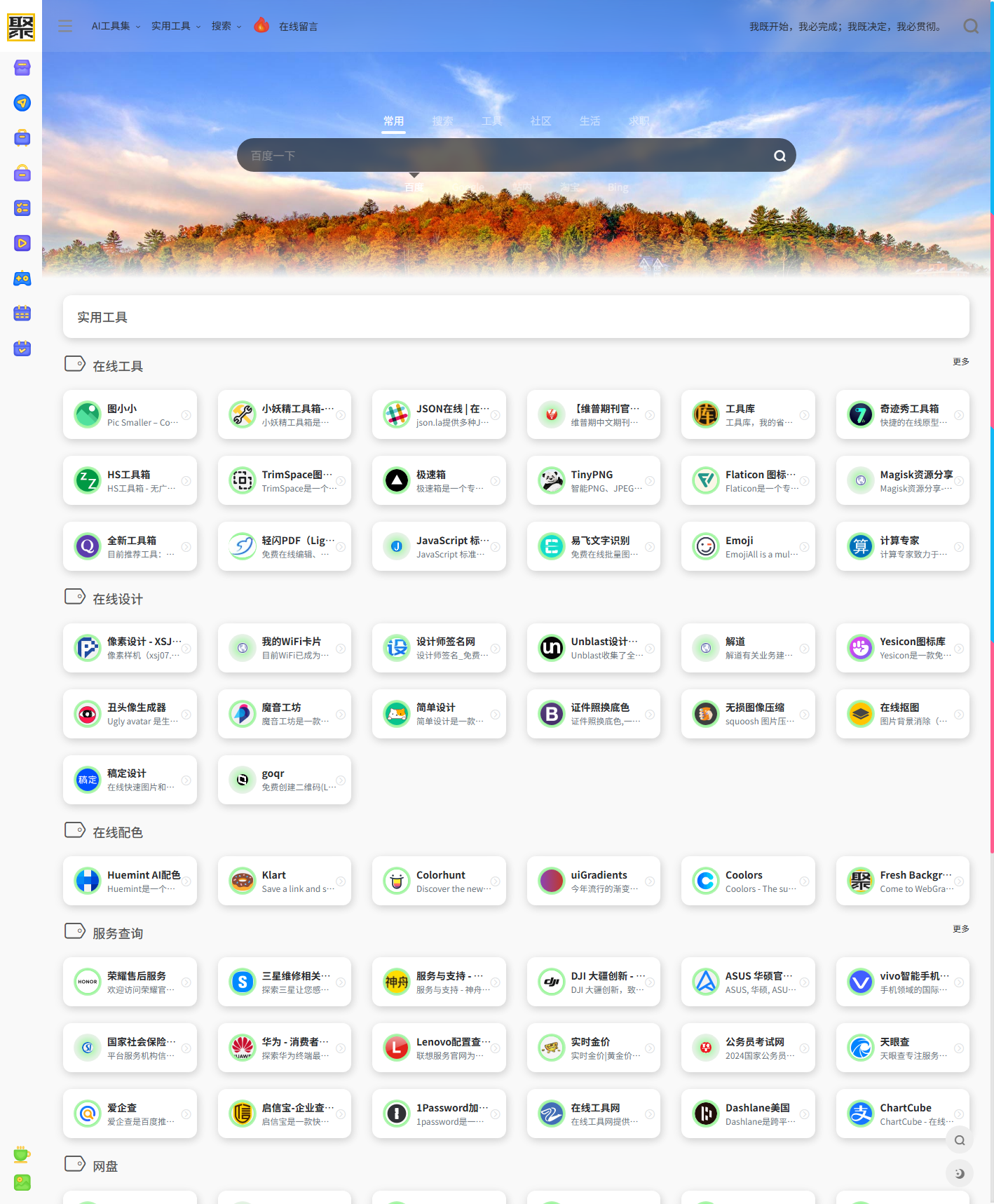Switch to the 社区 search tab

coord(540,121)
